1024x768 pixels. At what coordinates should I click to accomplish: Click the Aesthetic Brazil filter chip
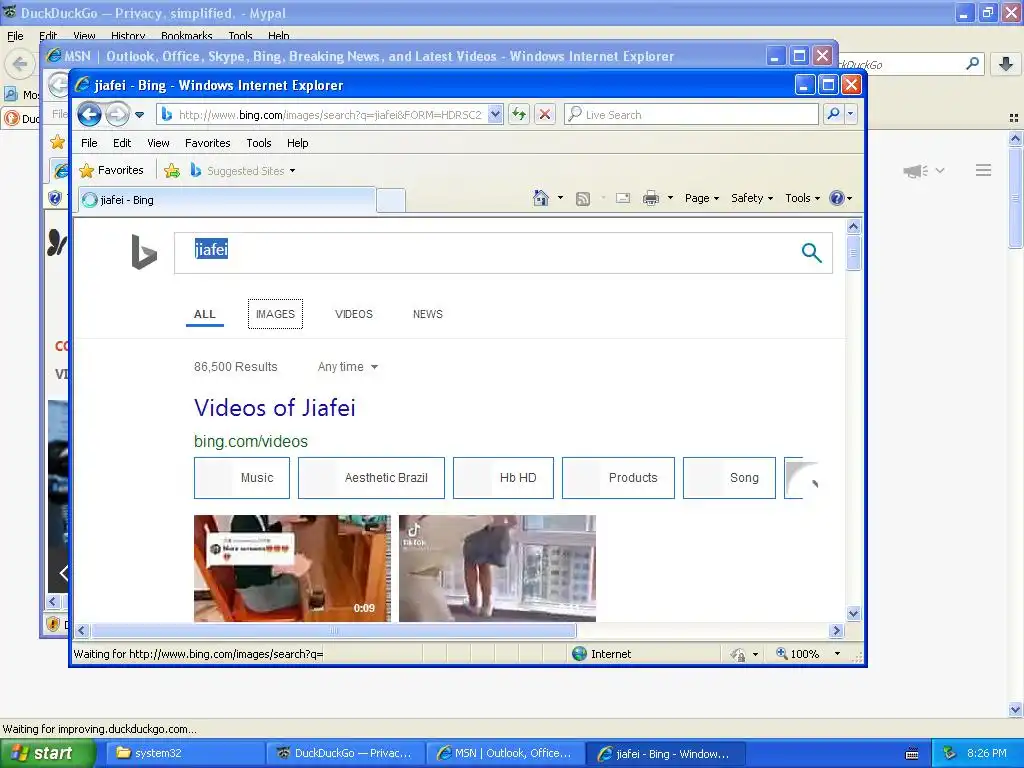pyautogui.click(x=371, y=478)
